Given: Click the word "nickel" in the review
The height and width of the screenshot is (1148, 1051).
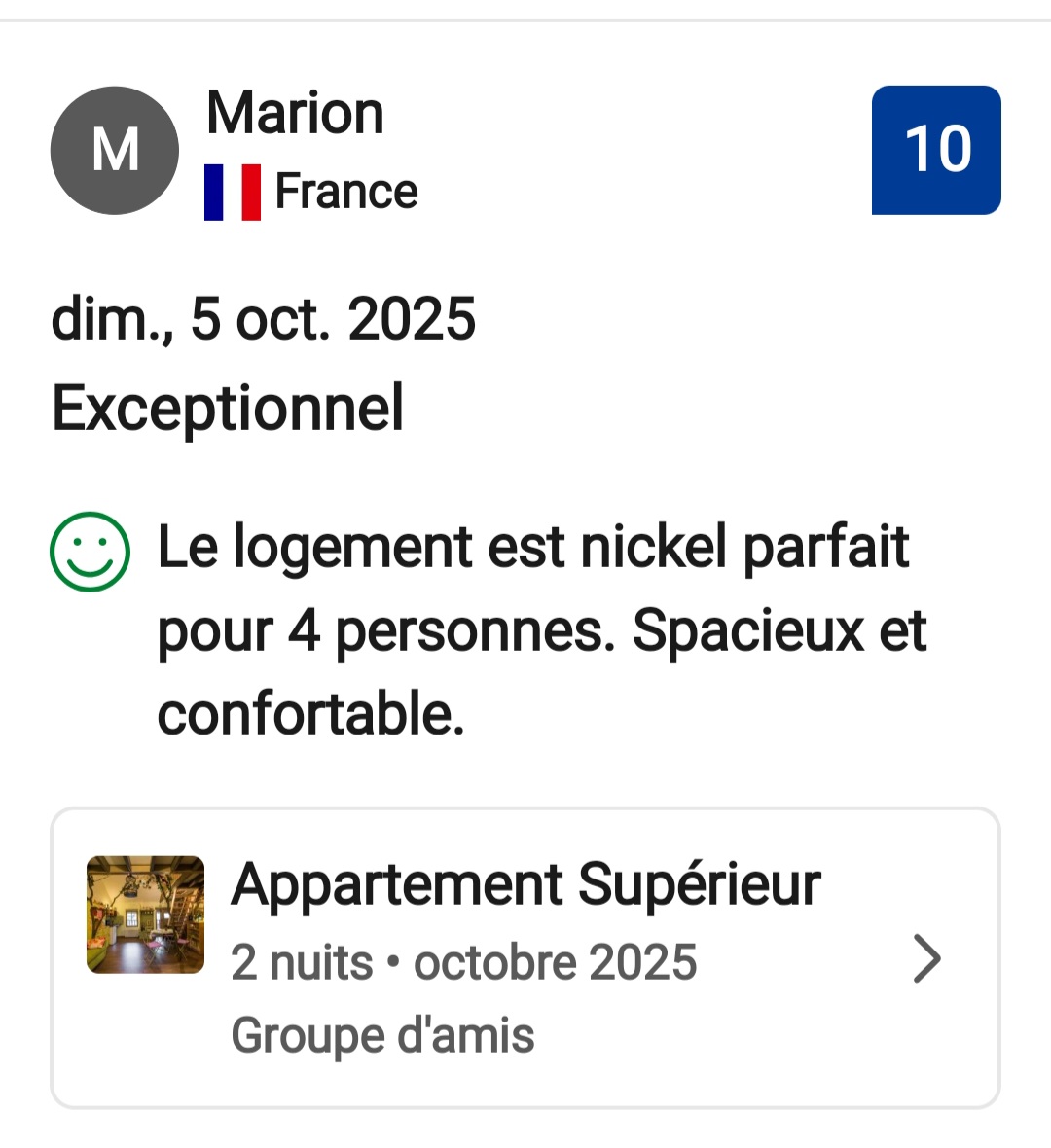Looking at the screenshot, I should 653,547.
